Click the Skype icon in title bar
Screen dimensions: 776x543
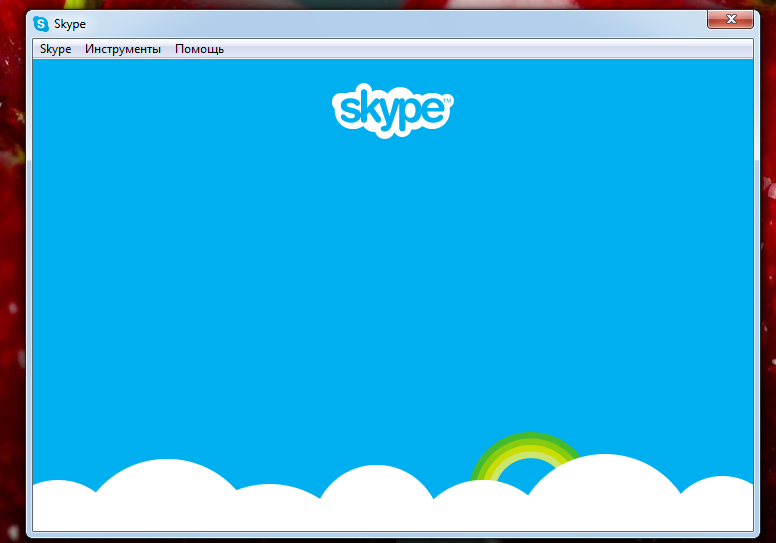pos(41,24)
